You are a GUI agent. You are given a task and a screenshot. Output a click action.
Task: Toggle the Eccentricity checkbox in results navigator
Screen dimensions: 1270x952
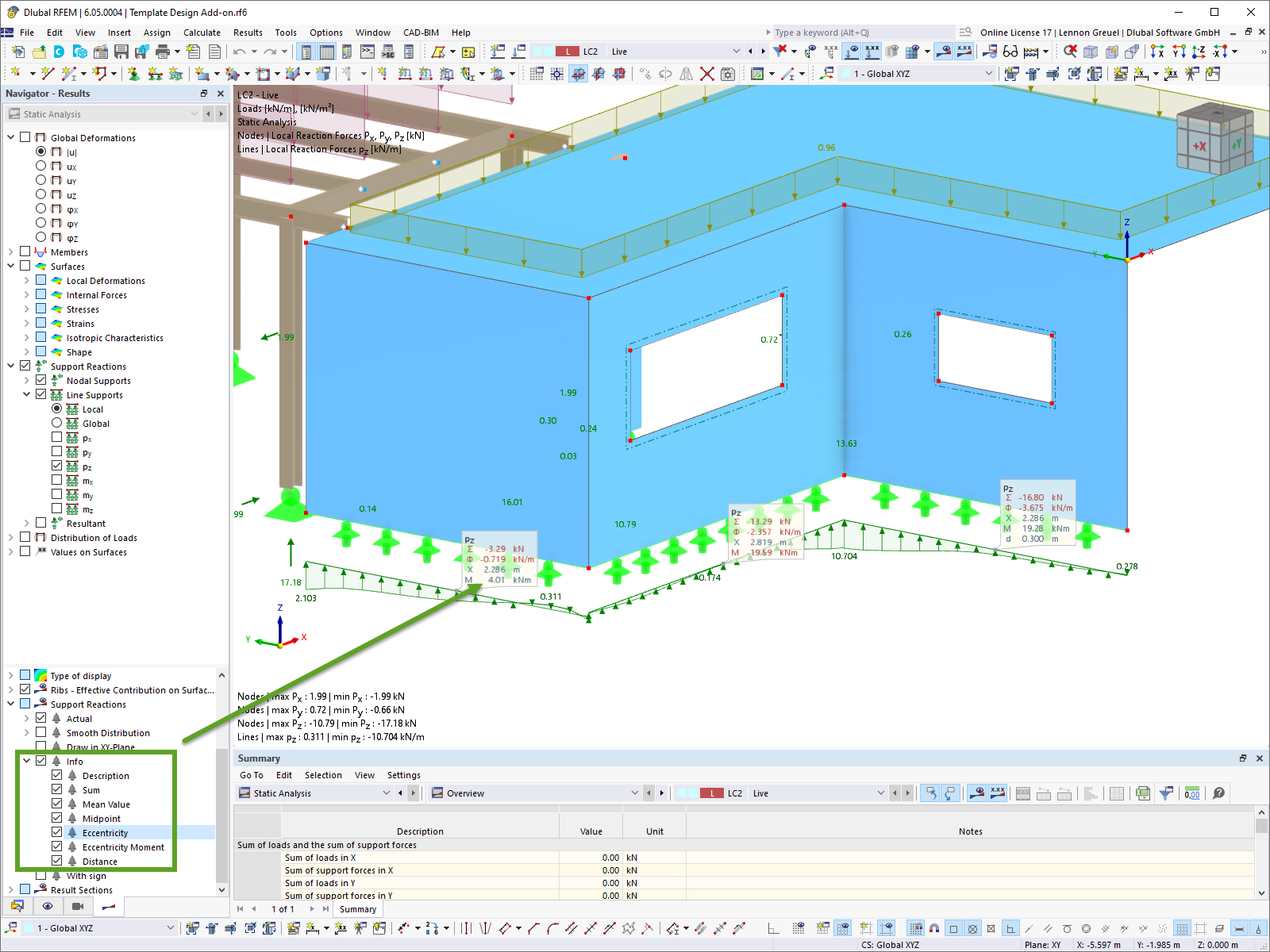tap(57, 832)
